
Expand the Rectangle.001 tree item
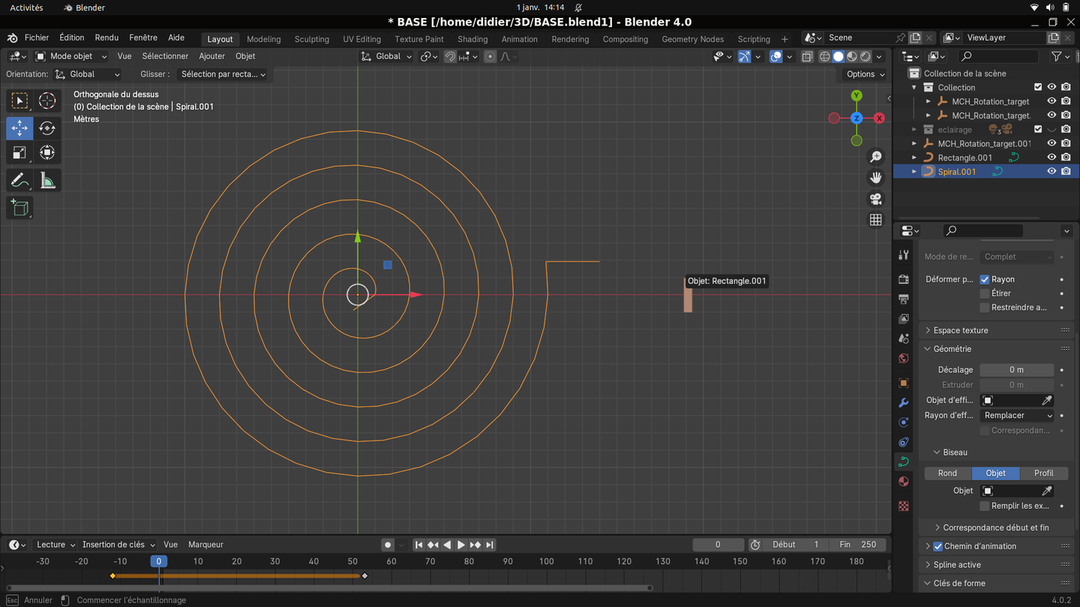pyautogui.click(x=914, y=157)
